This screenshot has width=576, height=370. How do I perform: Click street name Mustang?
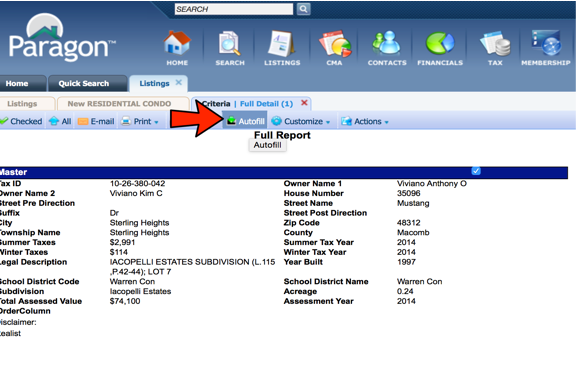pos(413,203)
